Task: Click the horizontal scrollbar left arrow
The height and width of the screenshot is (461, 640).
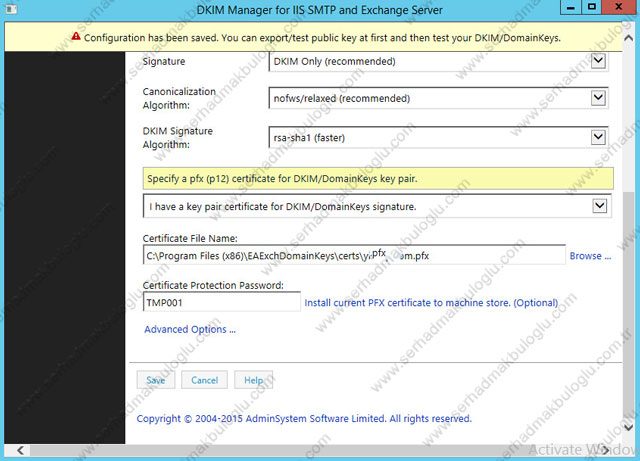Action: [x=20, y=450]
